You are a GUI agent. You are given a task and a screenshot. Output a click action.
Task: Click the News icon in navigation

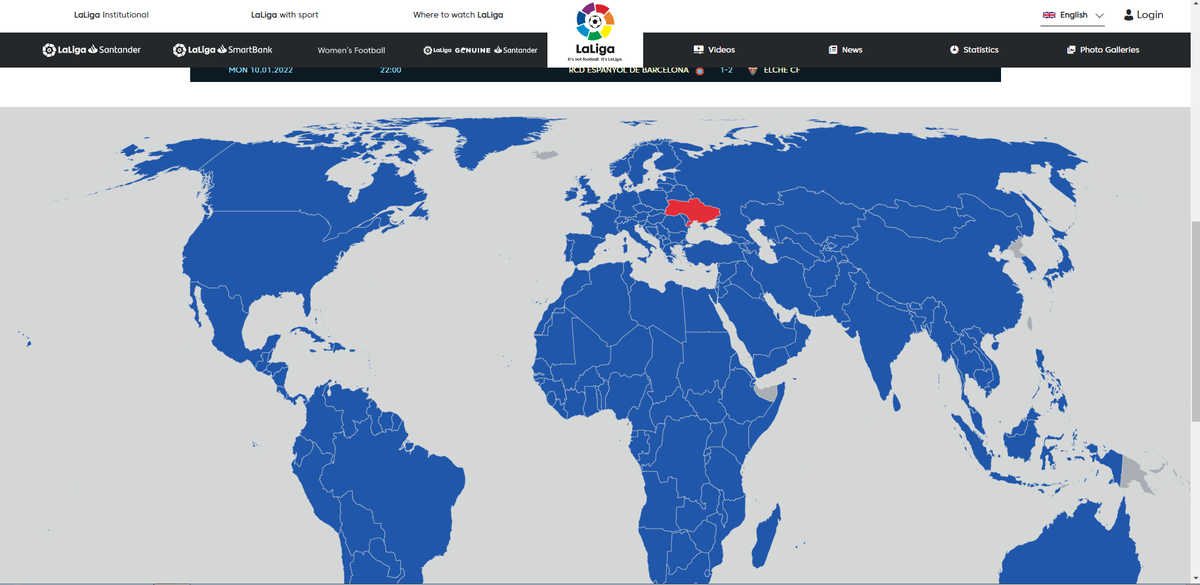(833, 50)
